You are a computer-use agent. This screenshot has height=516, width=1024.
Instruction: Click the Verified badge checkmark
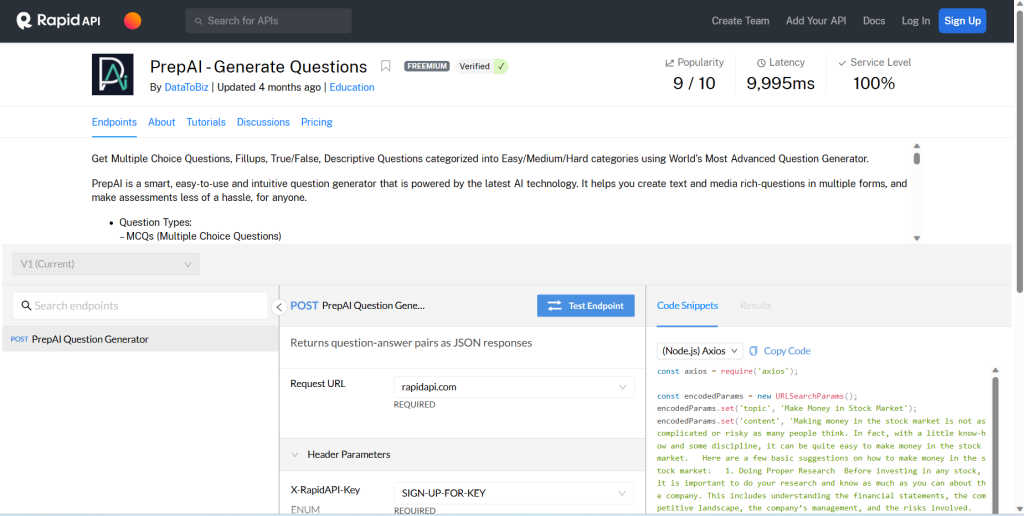(x=501, y=66)
